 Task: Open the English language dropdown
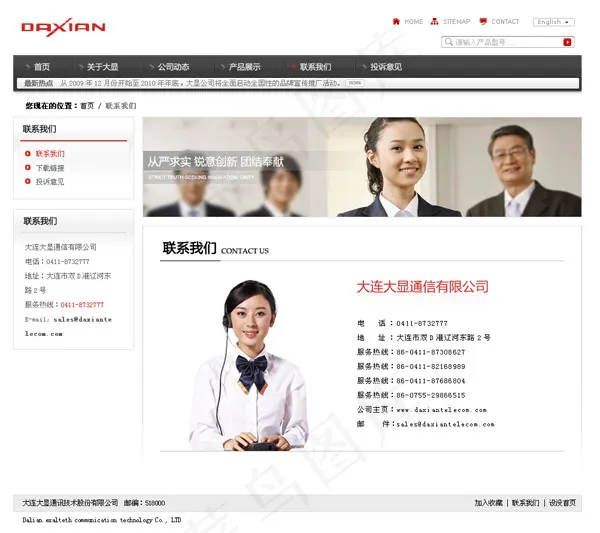[x=553, y=22]
